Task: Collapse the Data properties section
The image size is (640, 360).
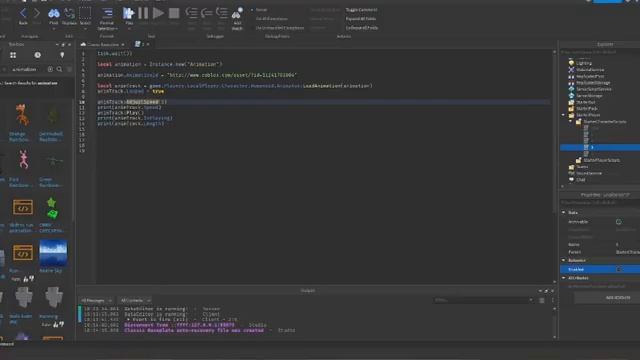Action: pos(564,213)
